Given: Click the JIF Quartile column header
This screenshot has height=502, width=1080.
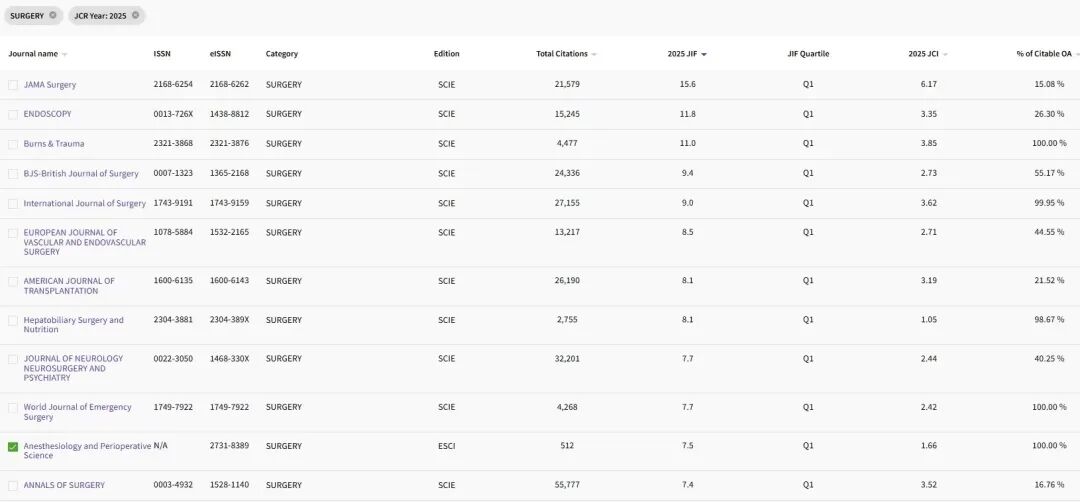Looking at the screenshot, I should [x=808, y=54].
